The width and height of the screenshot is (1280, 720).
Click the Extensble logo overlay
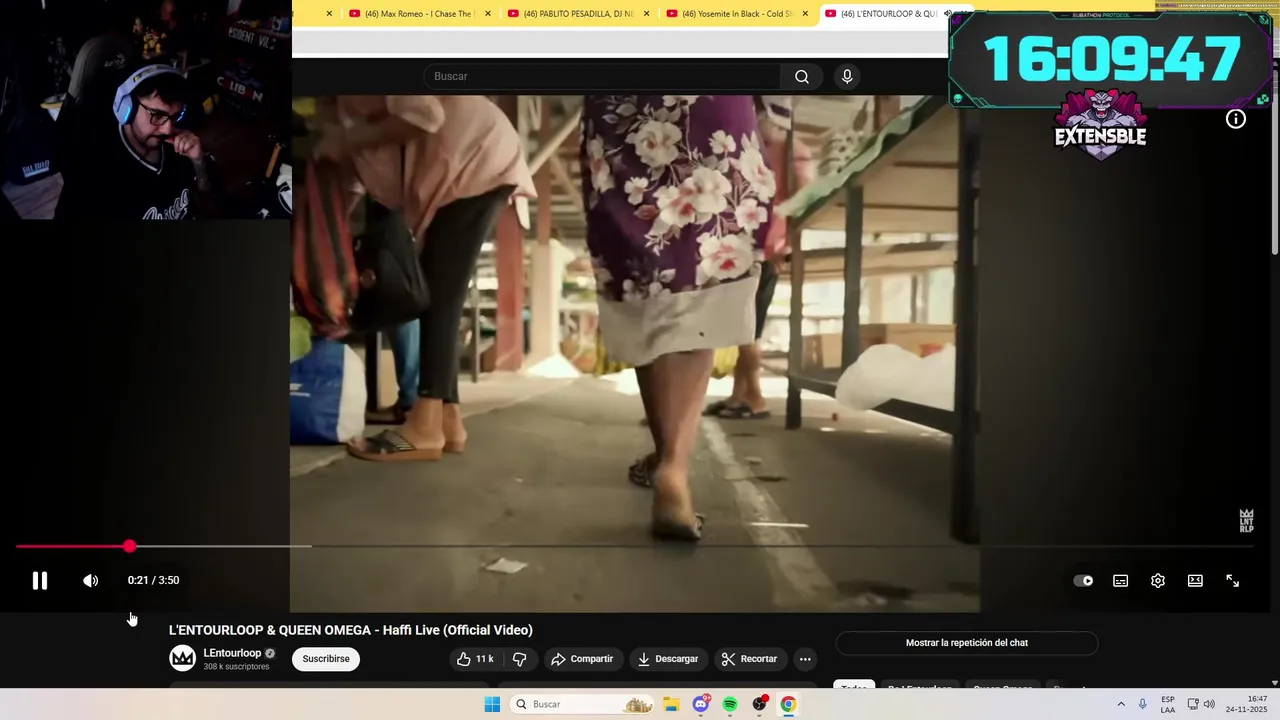[x=1101, y=125]
